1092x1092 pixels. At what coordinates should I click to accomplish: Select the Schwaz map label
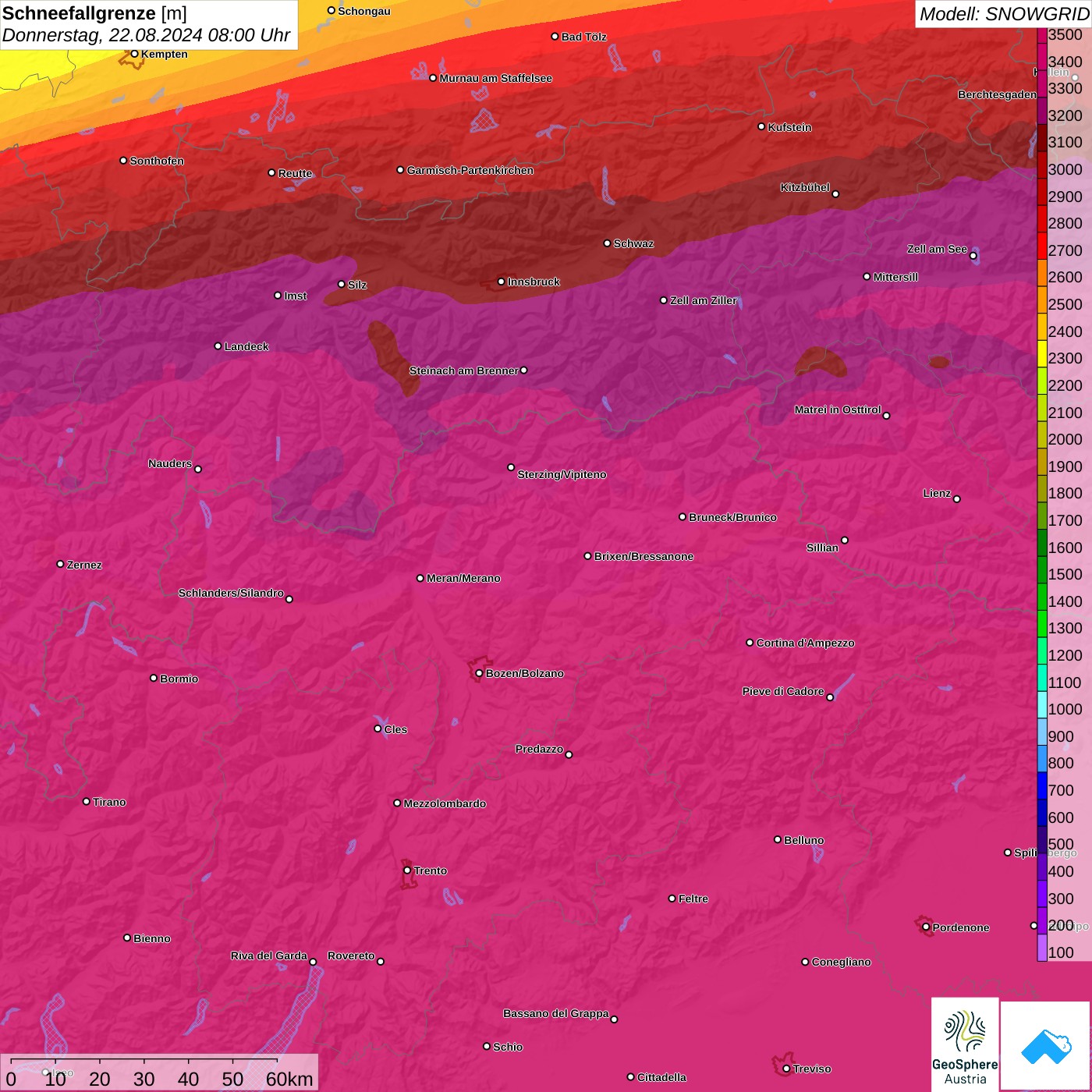click(x=633, y=244)
